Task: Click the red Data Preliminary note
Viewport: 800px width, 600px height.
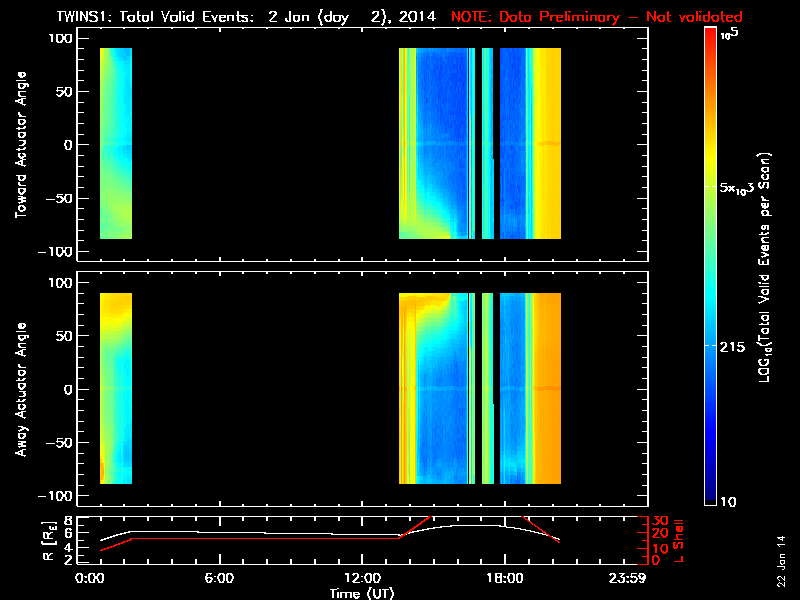Action: tap(597, 16)
